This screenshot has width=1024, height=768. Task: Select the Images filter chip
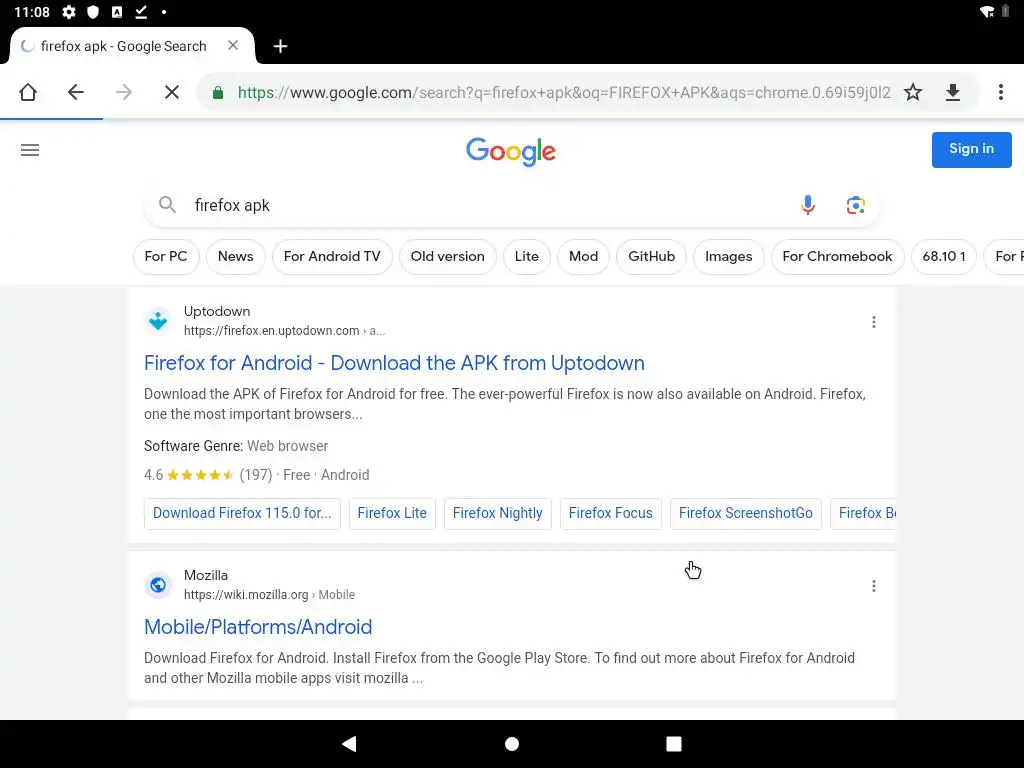click(728, 256)
